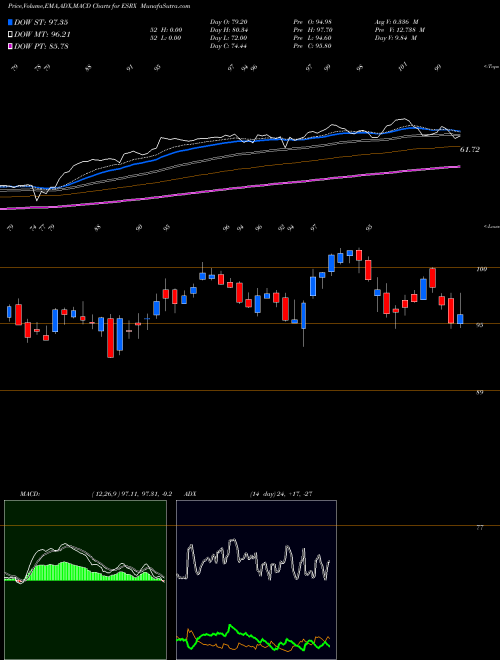Click the Pre C: 95.80 value

pos(314,46)
